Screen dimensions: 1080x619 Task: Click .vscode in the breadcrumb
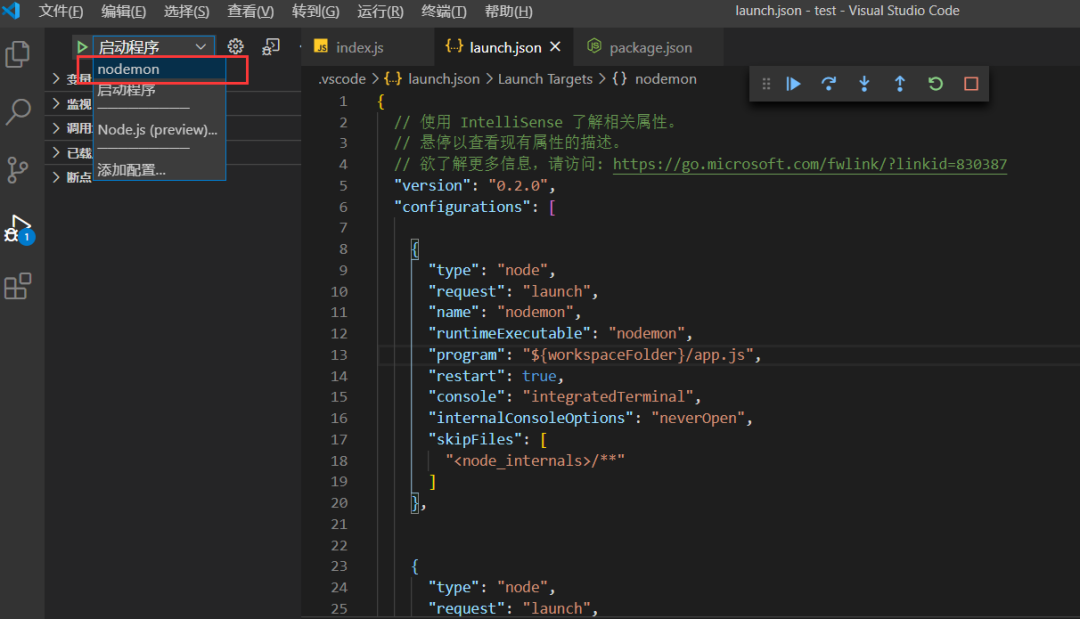pyautogui.click(x=342, y=79)
